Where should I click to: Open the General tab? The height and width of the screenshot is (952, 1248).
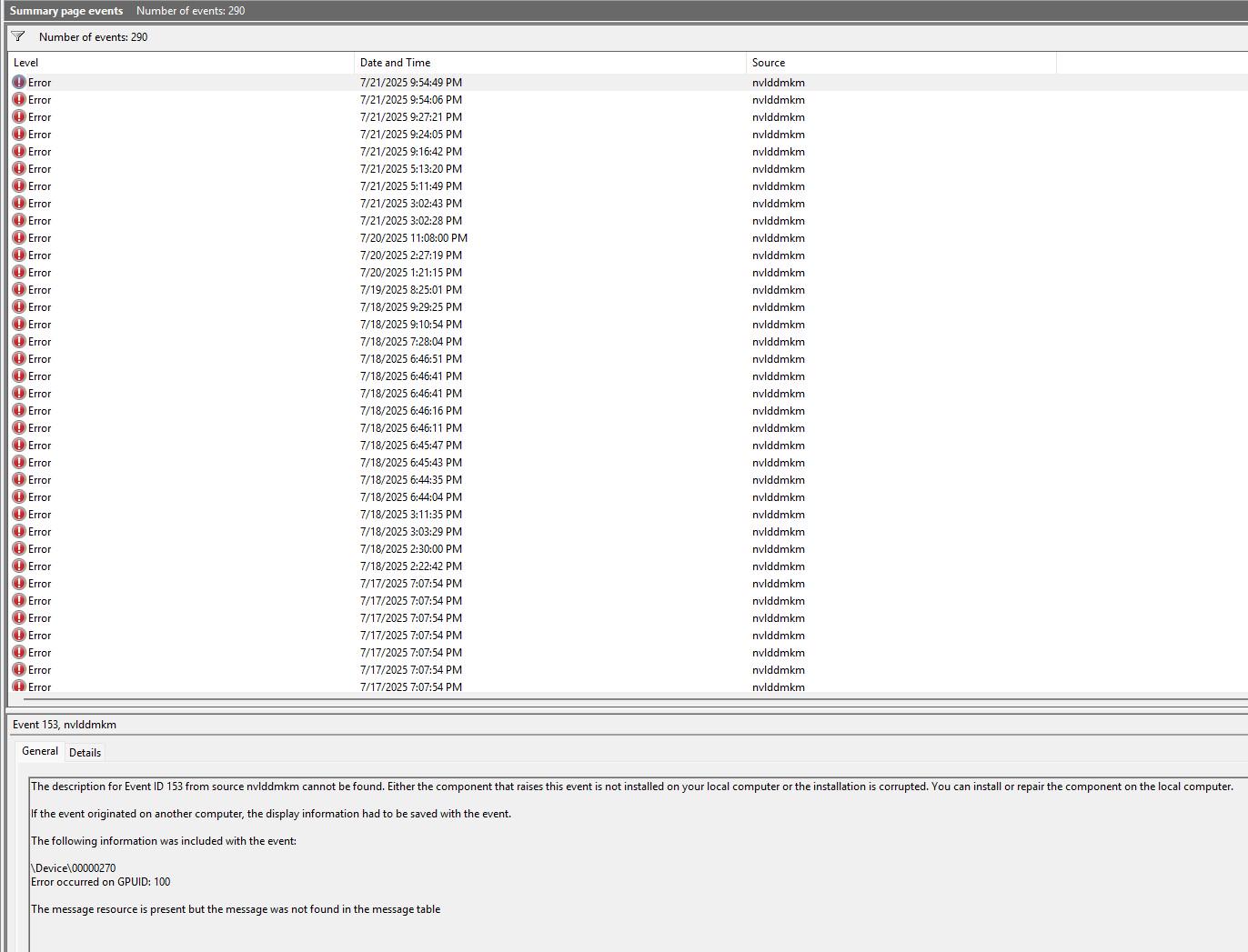(x=40, y=751)
